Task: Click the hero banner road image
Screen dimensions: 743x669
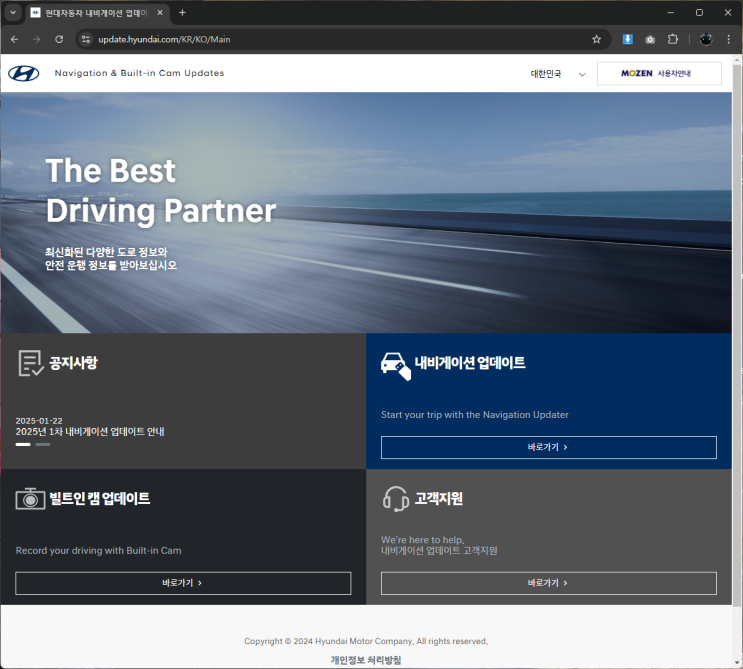Action: pos(366,212)
